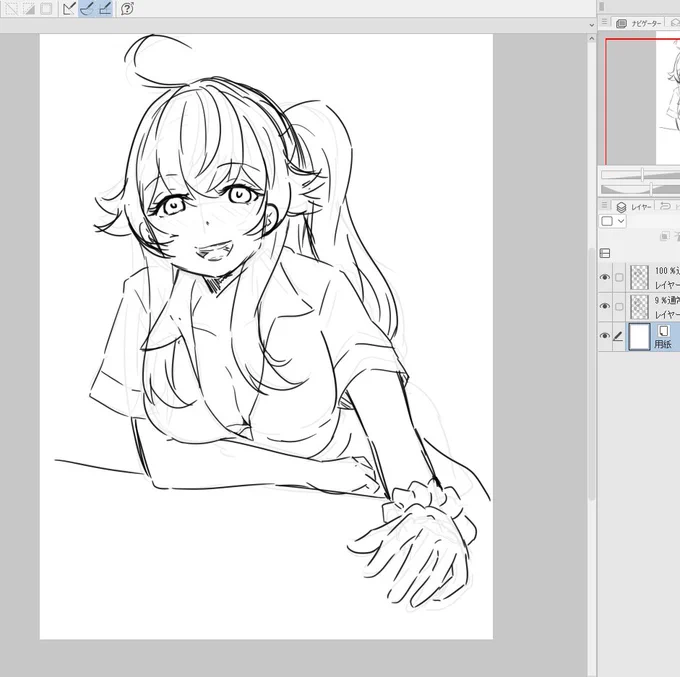680x677 pixels.
Task: Open the Layer panel menu
Action: tap(604, 205)
